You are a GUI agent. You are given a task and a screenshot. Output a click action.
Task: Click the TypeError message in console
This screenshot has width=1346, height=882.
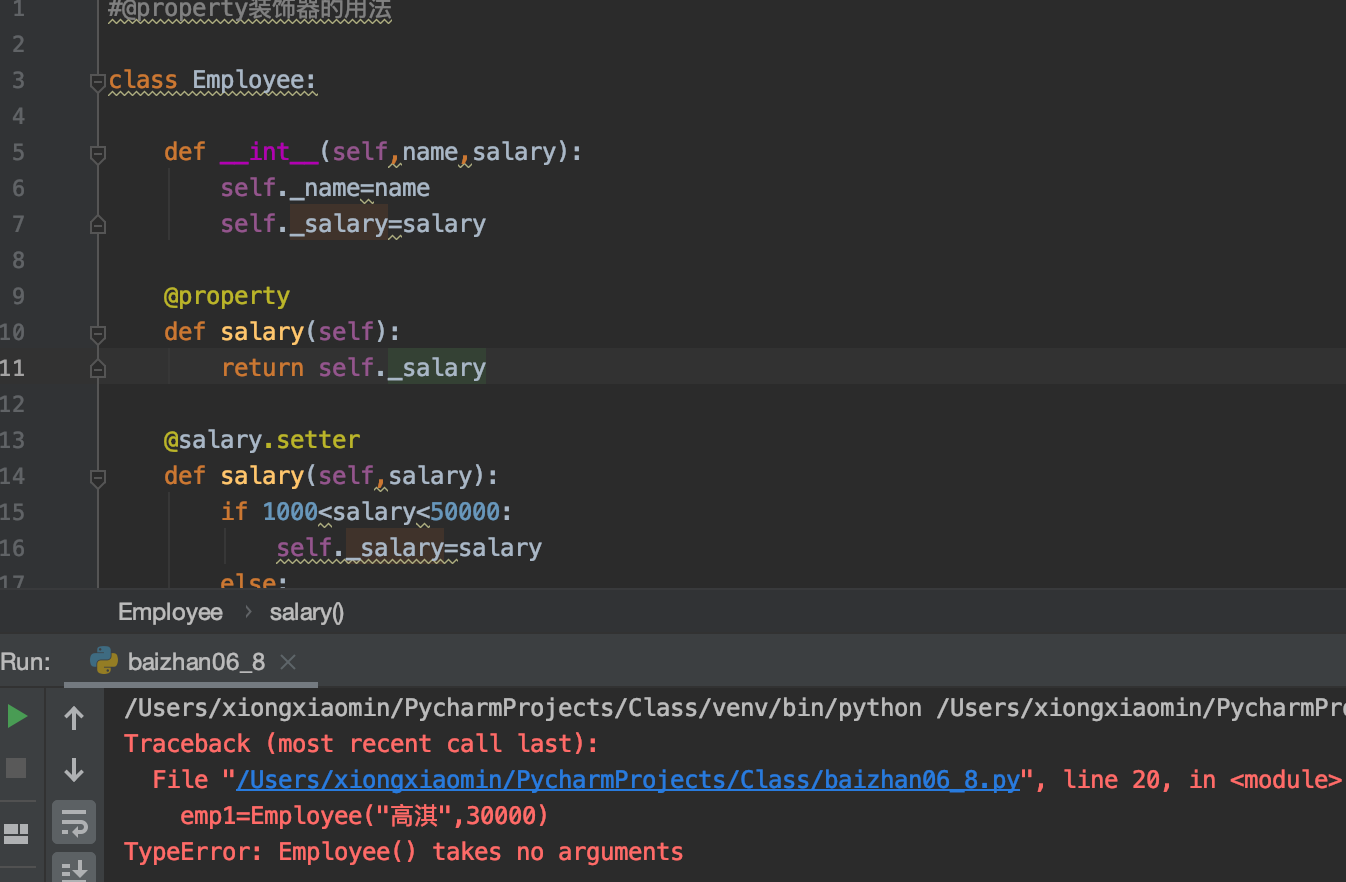click(403, 852)
